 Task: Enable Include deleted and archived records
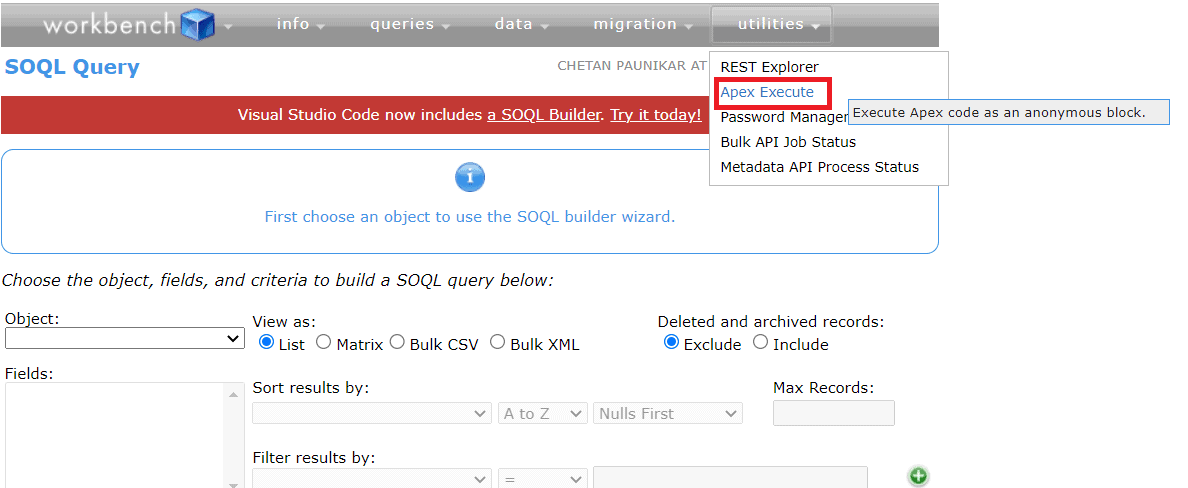pyautogui.click(x=761, y=343)
